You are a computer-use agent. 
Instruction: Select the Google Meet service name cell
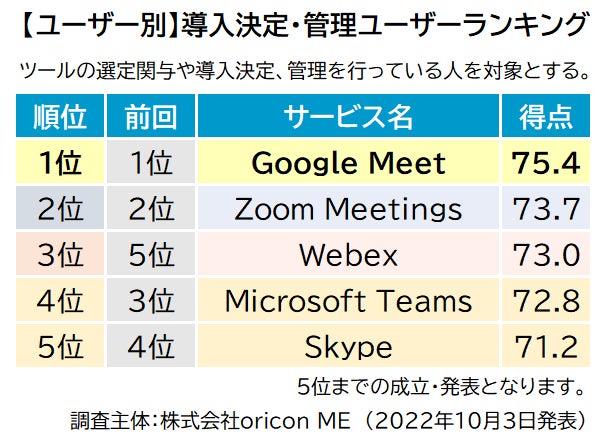coord(348,162)
